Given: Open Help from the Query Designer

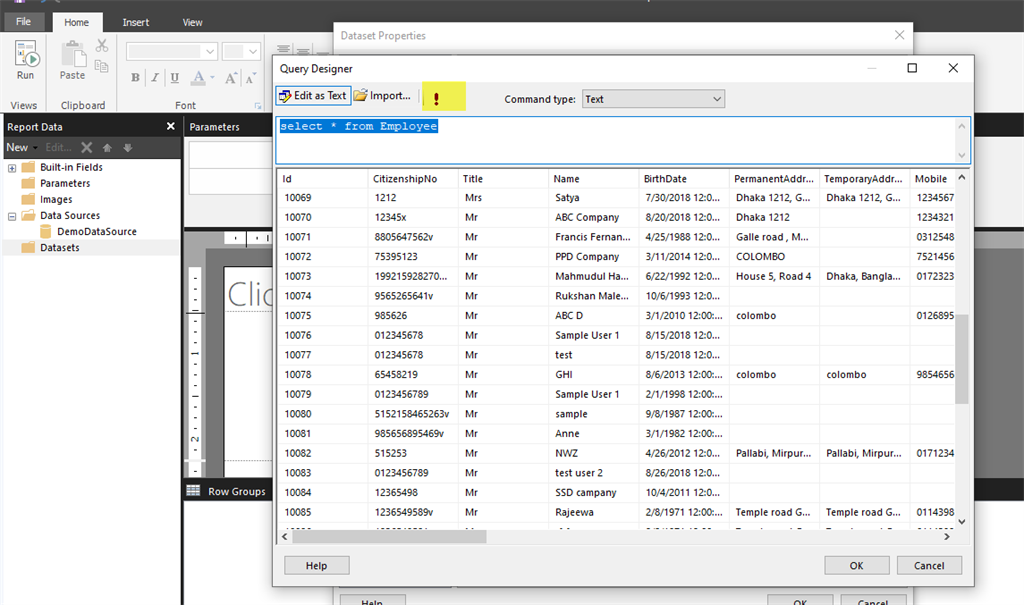Looking at the screenshot, I should tap(316, 564).
